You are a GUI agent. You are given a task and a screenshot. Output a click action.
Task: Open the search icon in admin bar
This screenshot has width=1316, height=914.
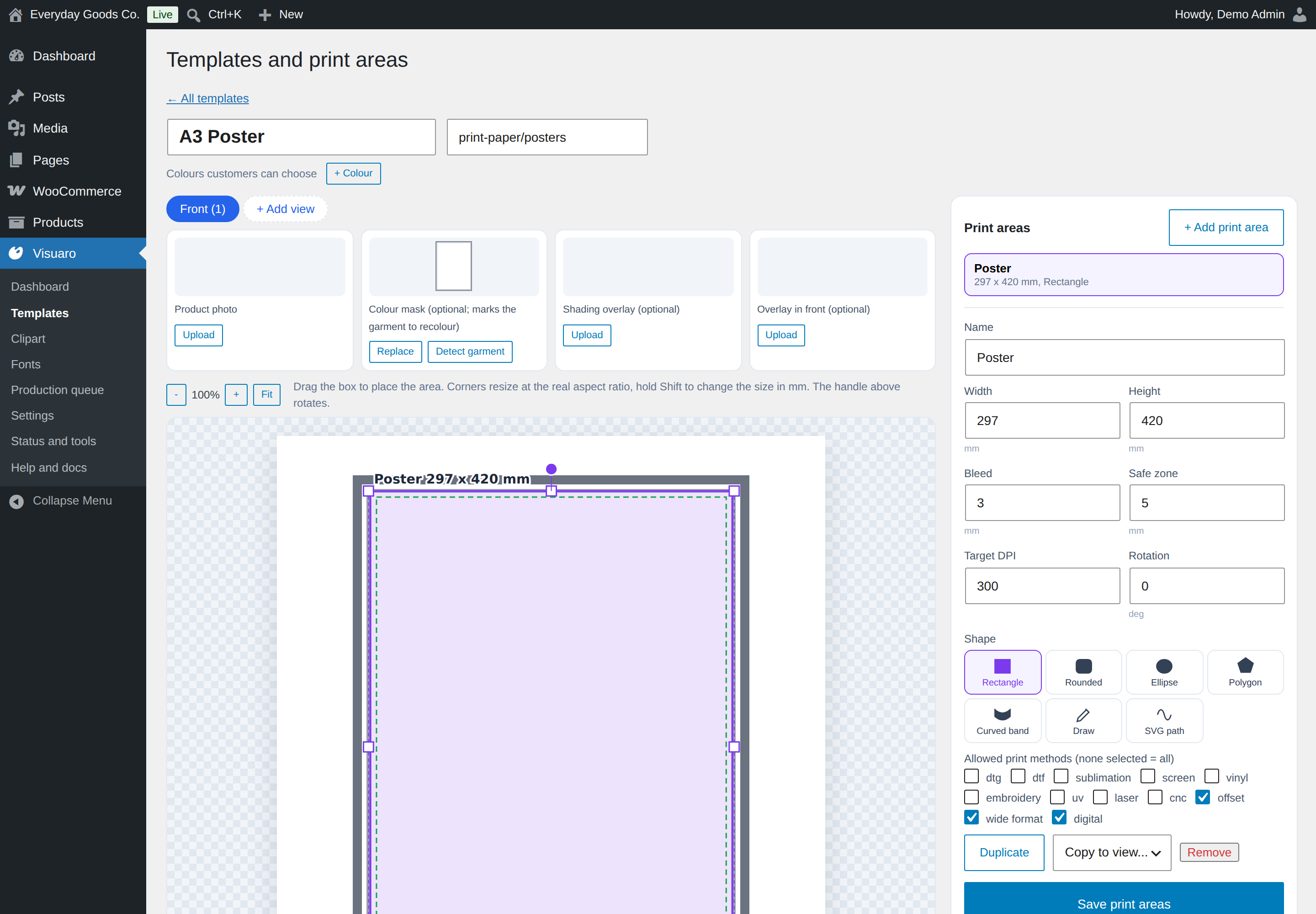[x=194, y=15]
